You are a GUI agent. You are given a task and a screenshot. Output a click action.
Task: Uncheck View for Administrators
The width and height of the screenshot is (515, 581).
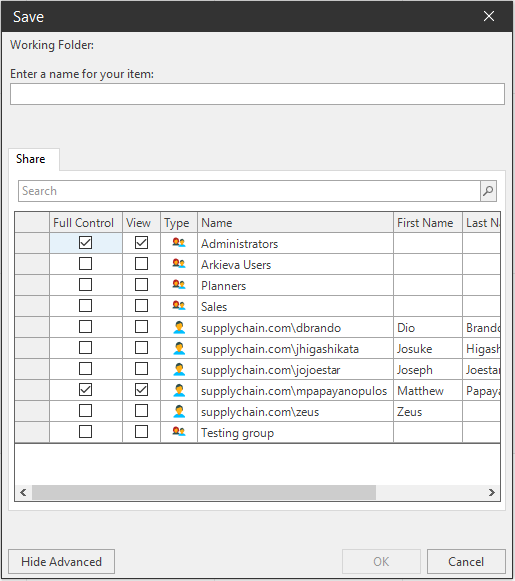pos(142,243)
